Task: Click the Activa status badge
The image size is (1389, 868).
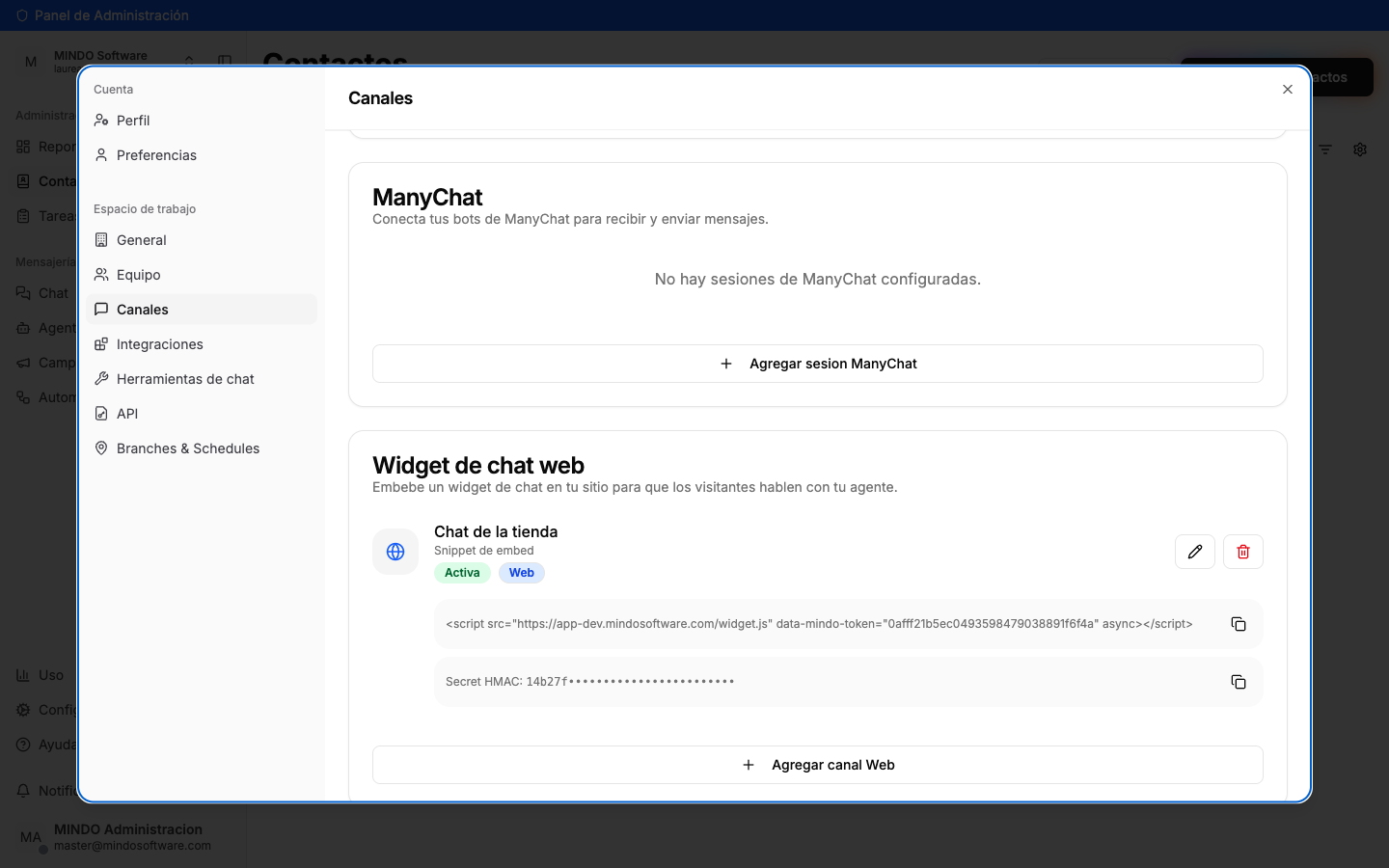Action: point(462,573)
